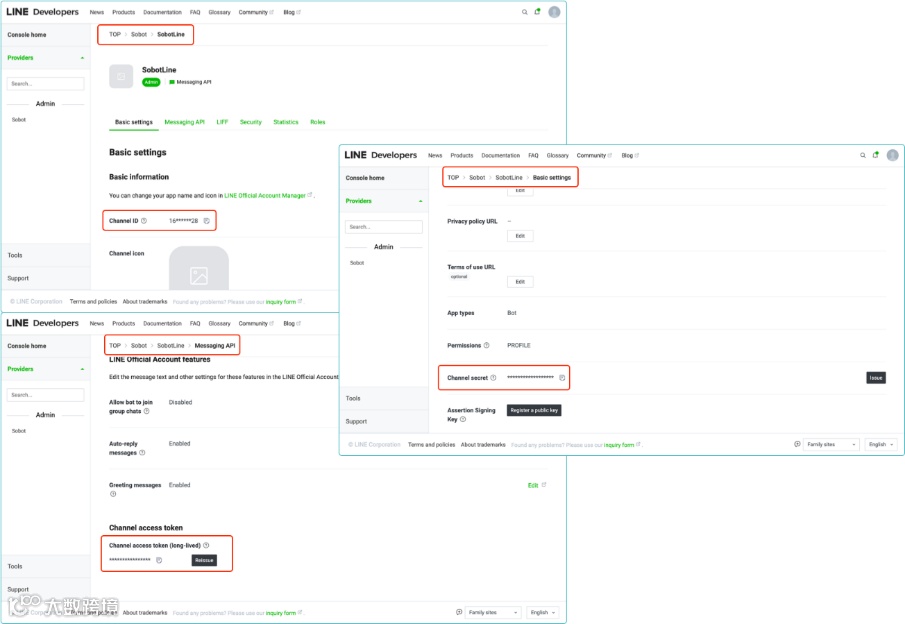This screenshot has width=905, height=624.
Task: Click Register a public key button
Action: click(x=534, y=410)
